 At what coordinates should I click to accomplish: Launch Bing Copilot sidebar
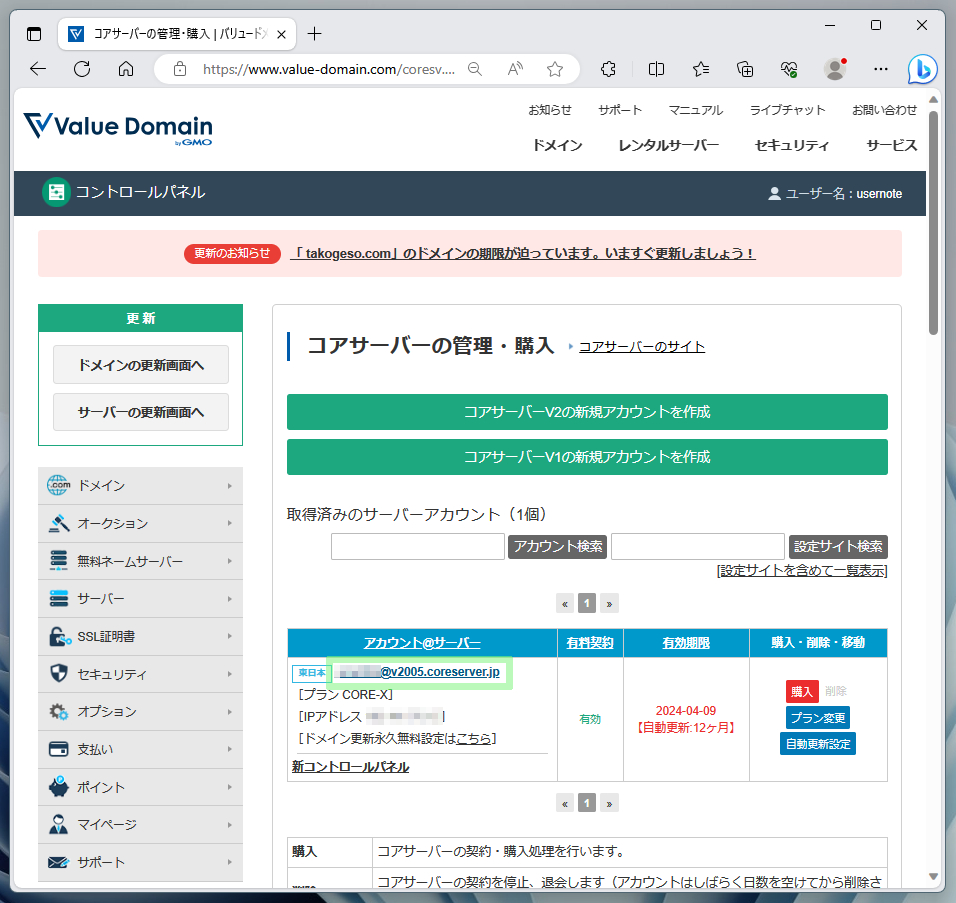click(x=922, y=69)
